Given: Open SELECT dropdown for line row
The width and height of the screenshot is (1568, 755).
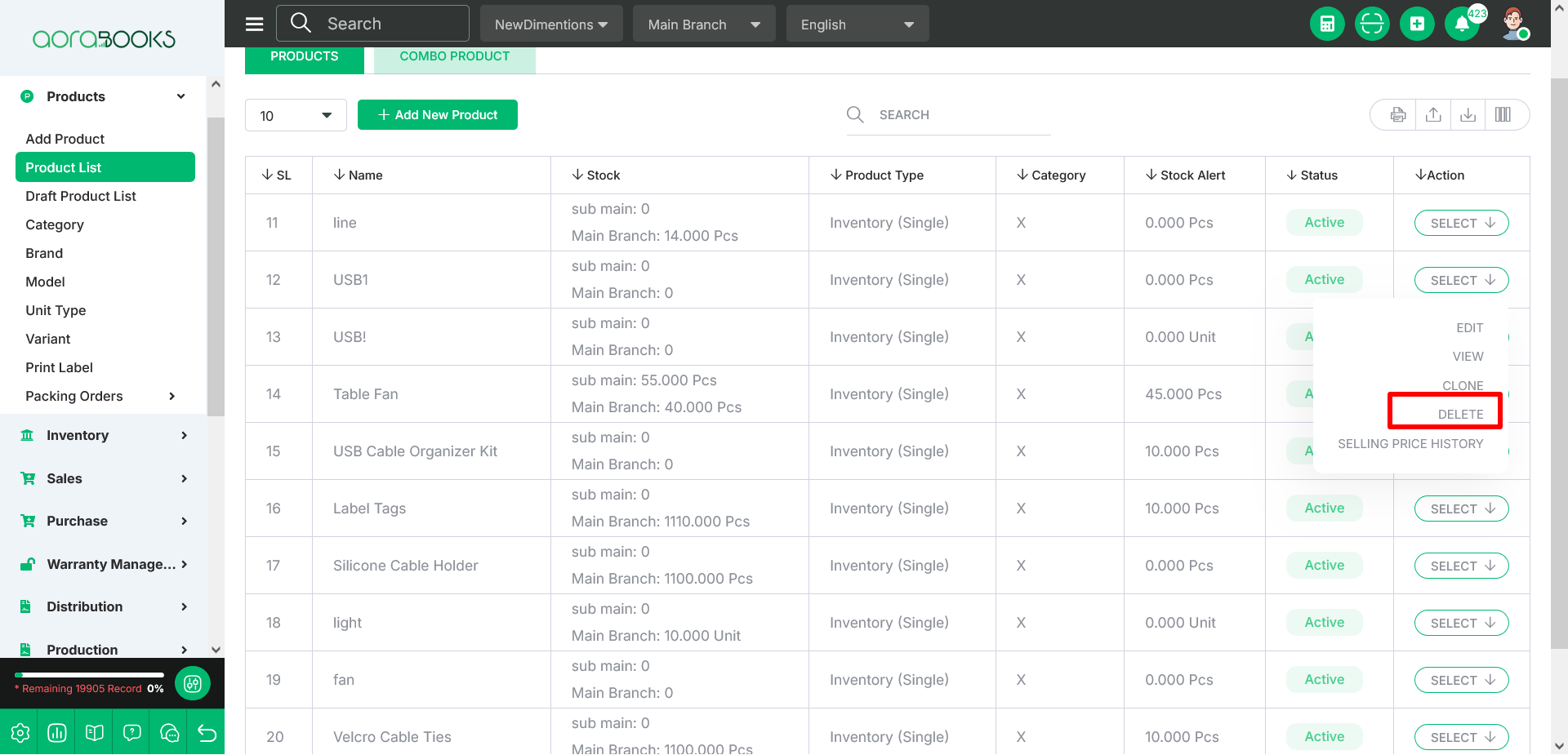Looking at the screenshot, I should 1461,223.
